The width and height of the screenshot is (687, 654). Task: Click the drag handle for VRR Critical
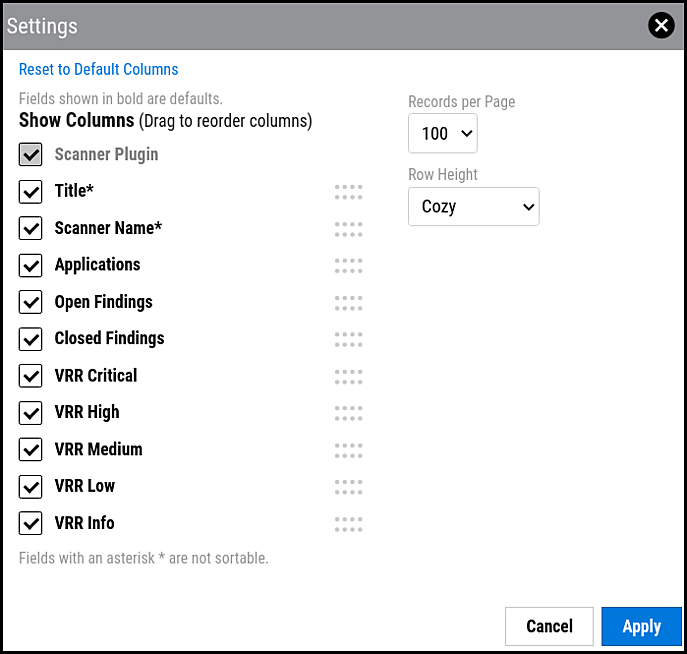pyautogui.click(x=348, y=376)
